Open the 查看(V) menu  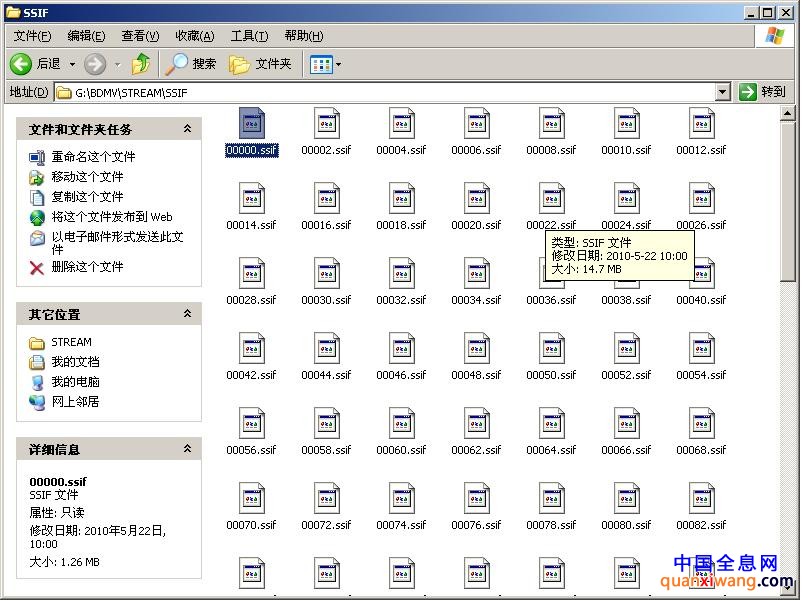click(140, 36)
